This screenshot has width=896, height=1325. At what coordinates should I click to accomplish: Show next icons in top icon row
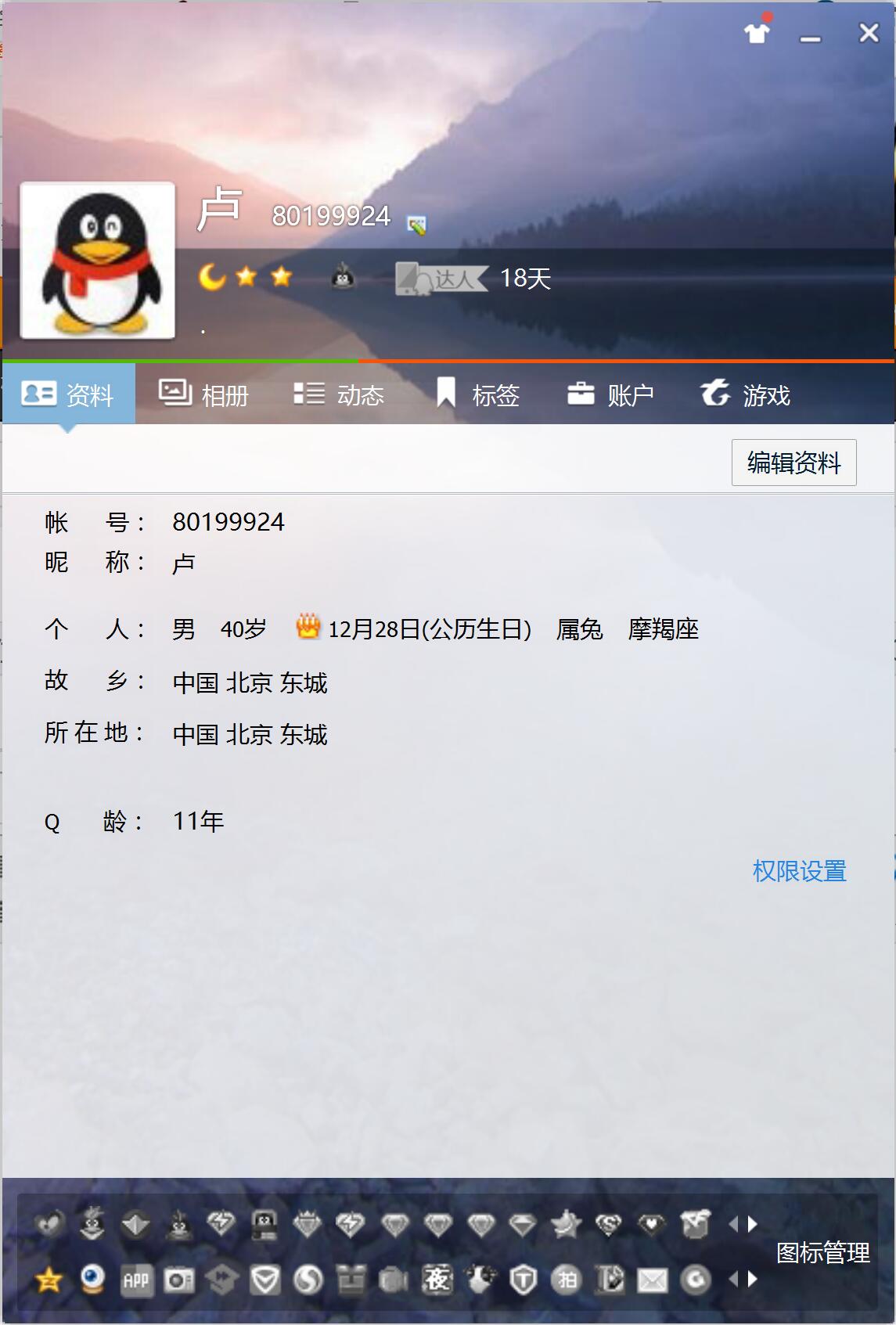point(753,1224)
